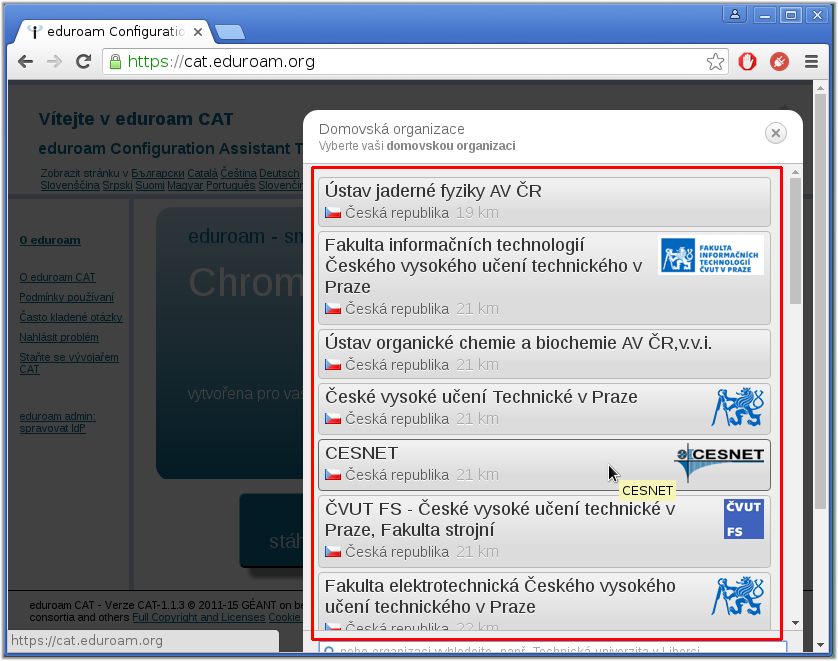Open the O eduroam CAT link
The height and width of the screenshot is (661, 838).
(57, 277)
